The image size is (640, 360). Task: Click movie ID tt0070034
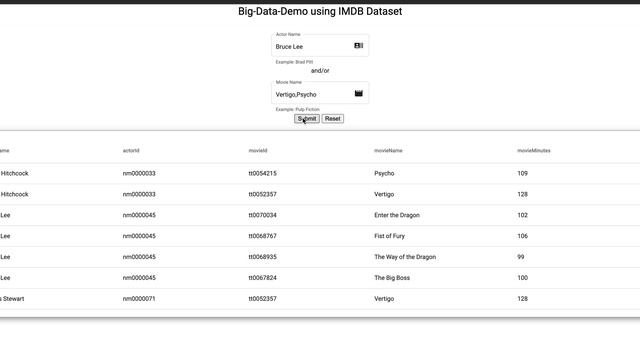262,215
